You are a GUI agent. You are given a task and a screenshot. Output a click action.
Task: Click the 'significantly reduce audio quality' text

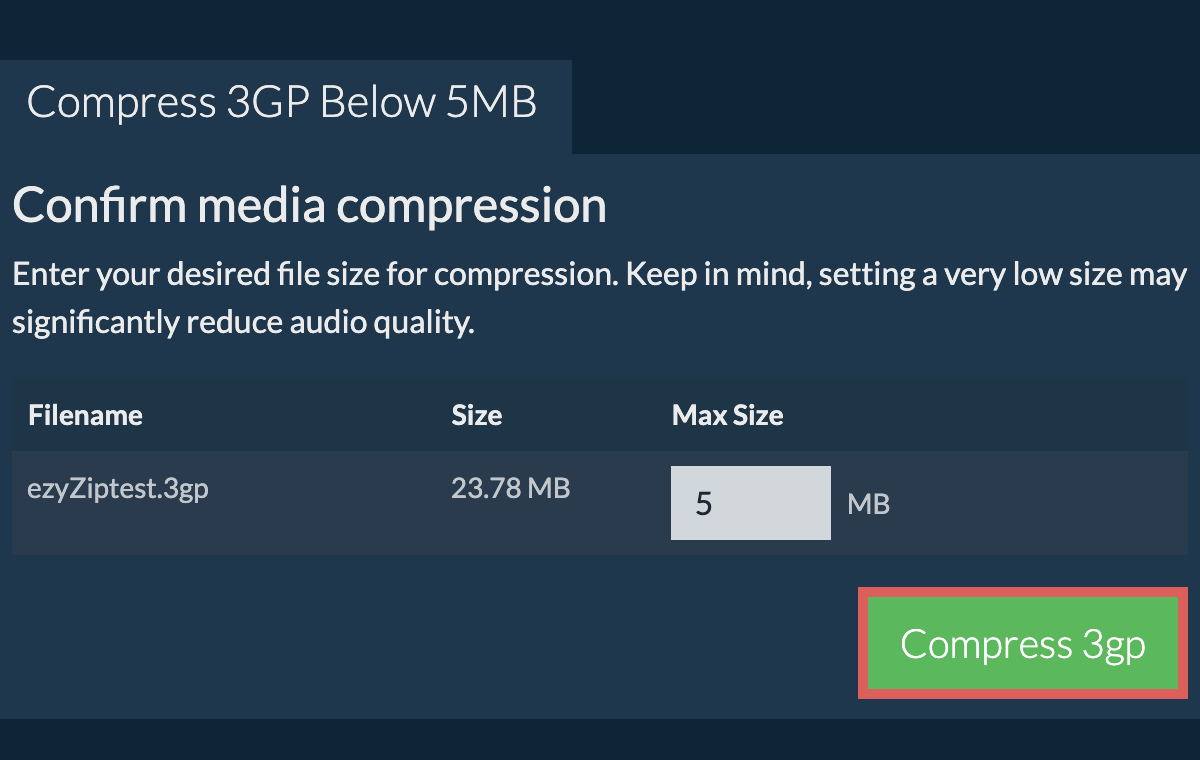pos(242,323)
